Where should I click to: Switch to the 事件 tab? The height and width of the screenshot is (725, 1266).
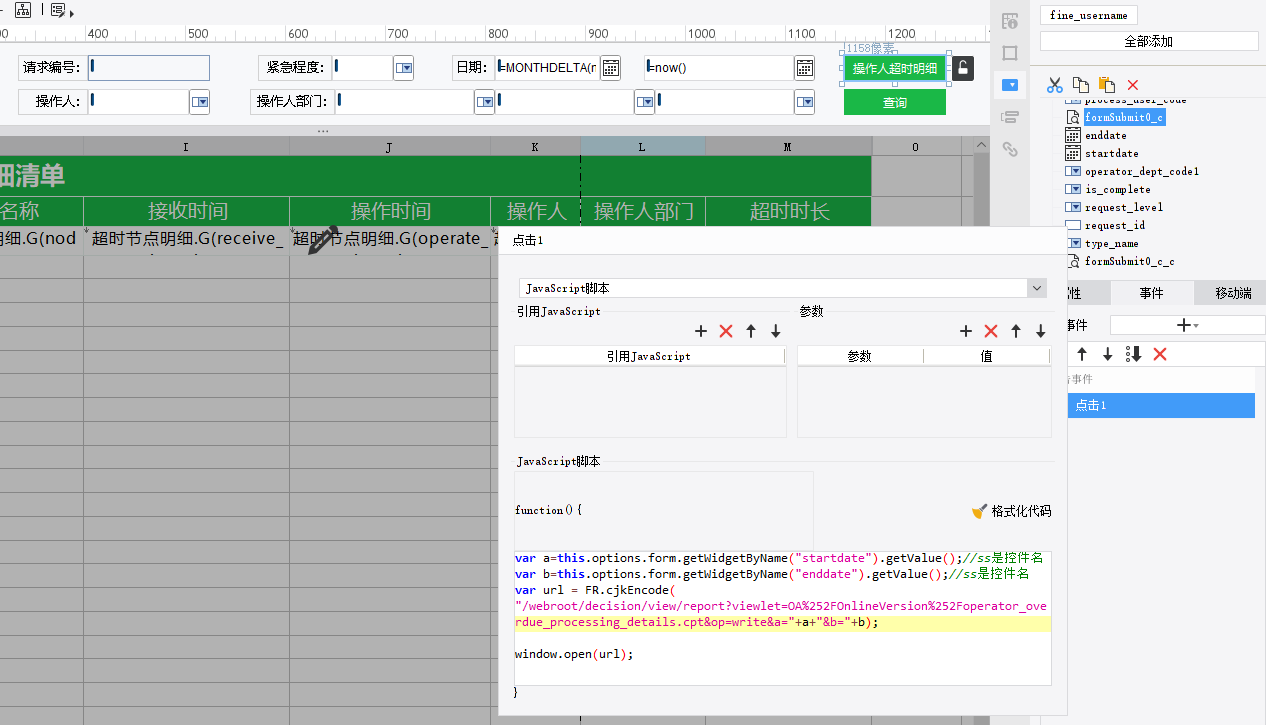point(1151,293)
